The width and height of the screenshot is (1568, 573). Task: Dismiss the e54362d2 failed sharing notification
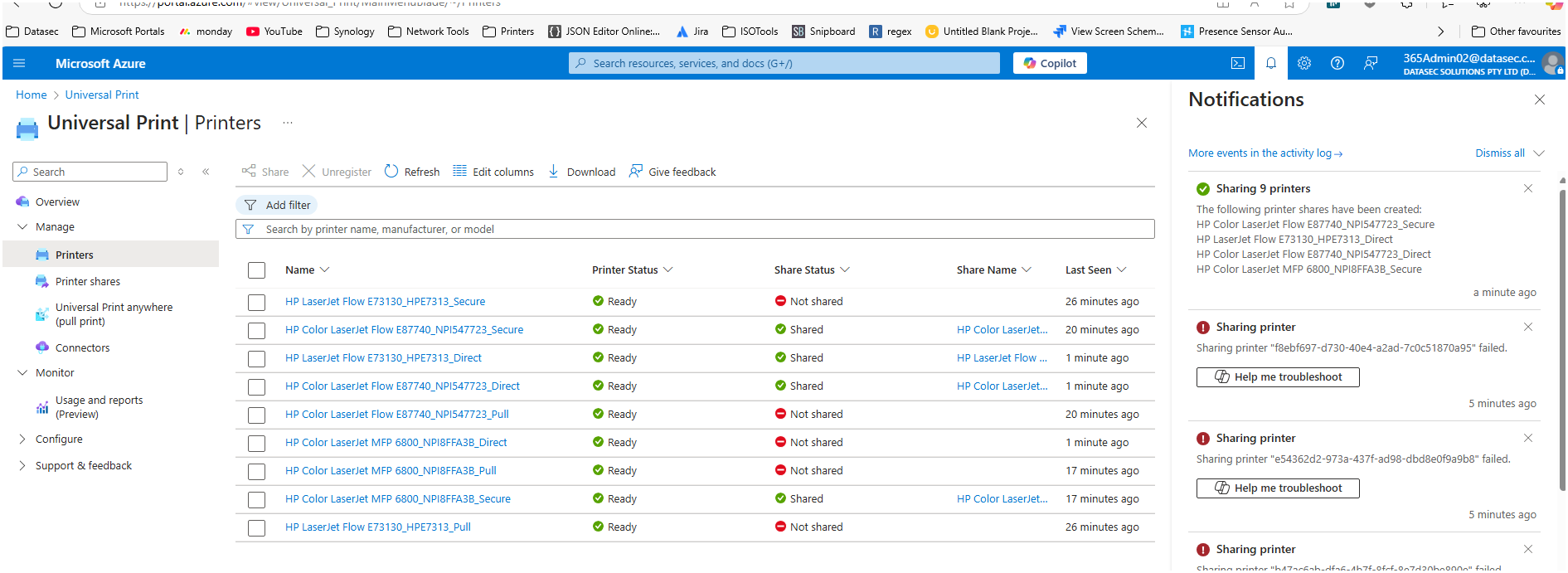[1528, 438]
